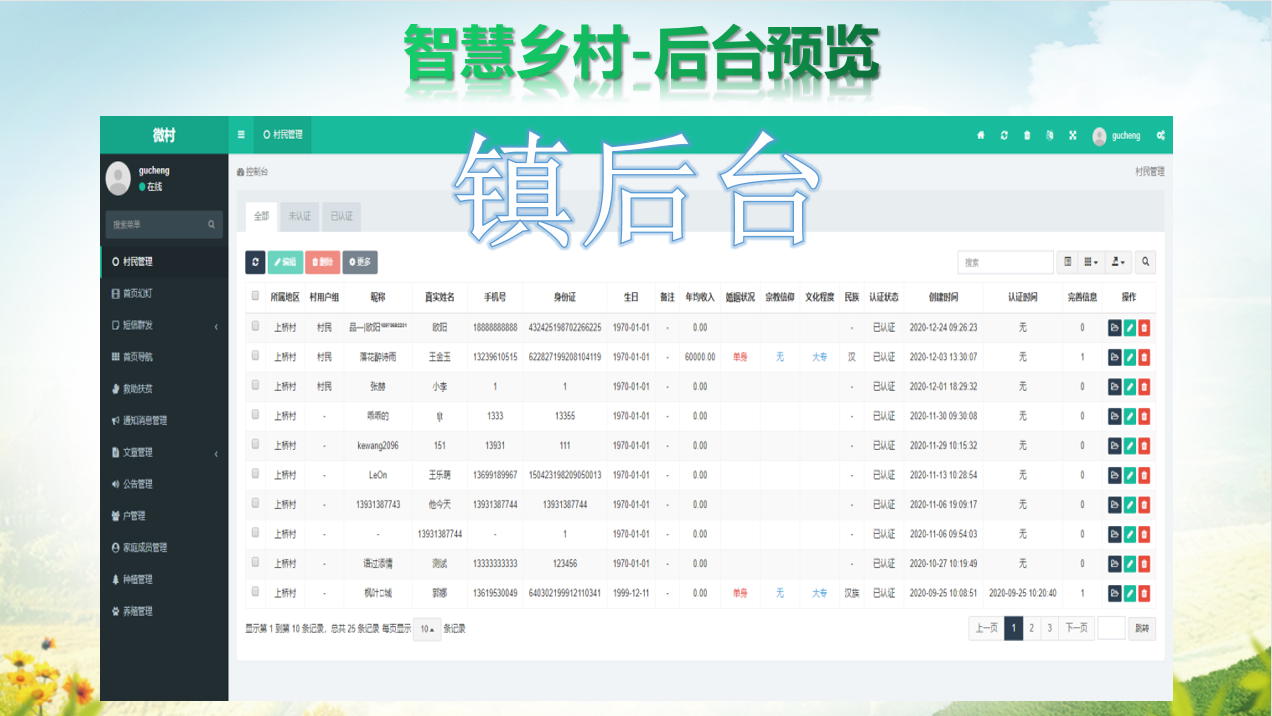The height and width of the screenshot is (716, 1272).
Task: Click the search magnifier button beside table tools
Action: tap(1146, 262)
